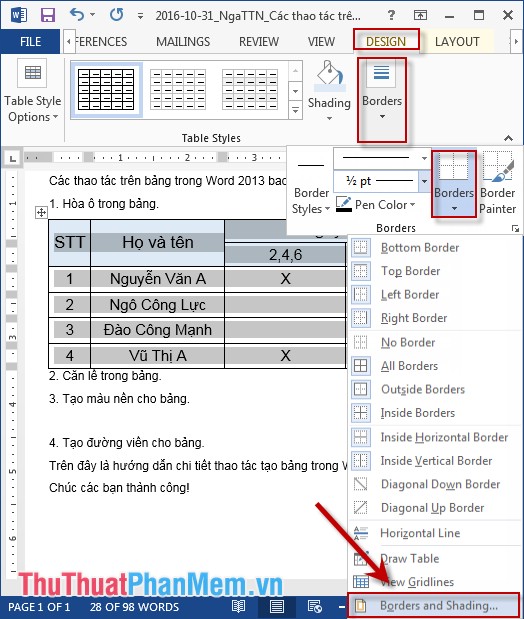Switch to Read Mode view
The height and width of the screenshot is (619, 524).
tap(239, 606)
